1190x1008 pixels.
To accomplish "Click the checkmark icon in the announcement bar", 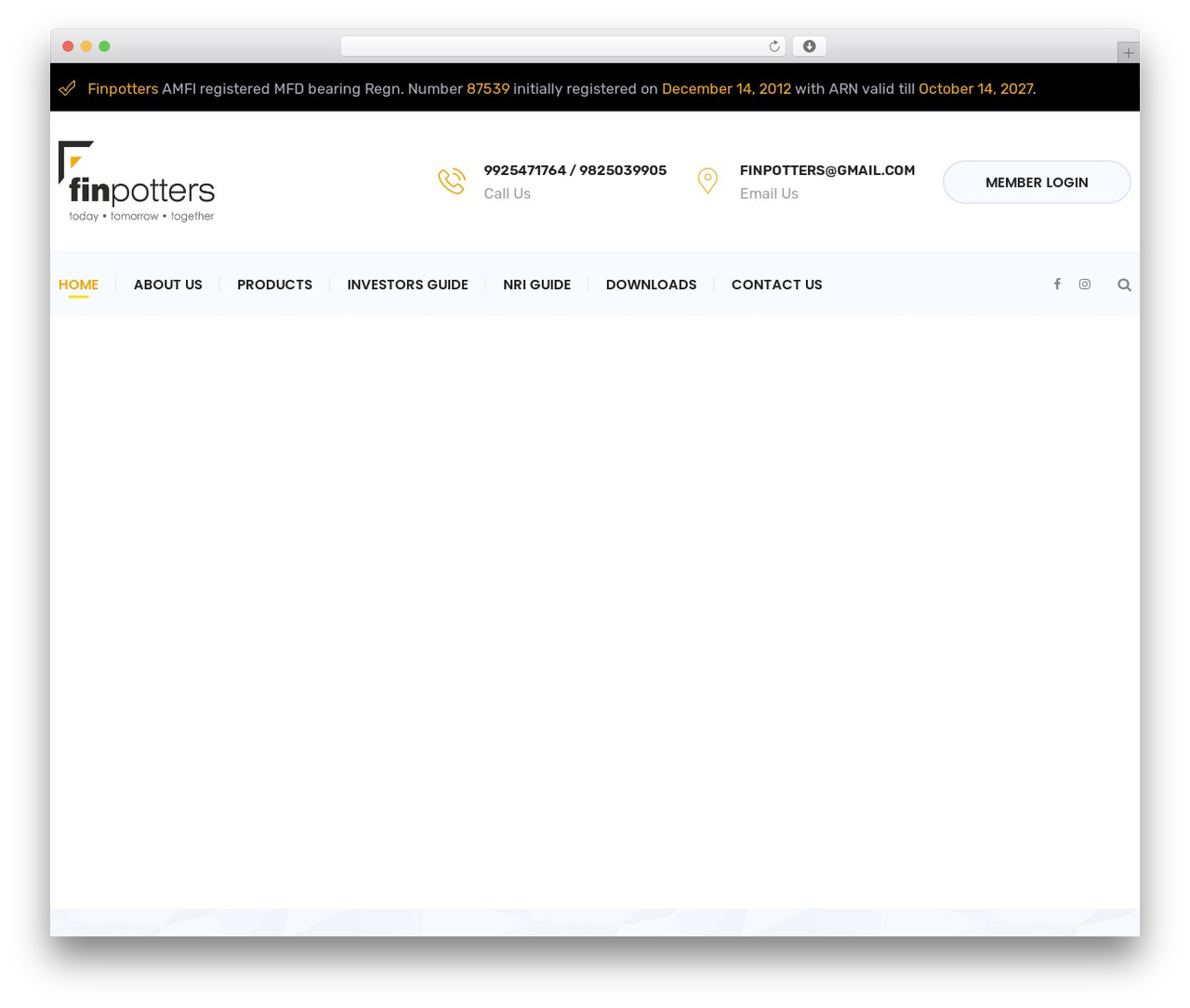I will click(67, 88).
